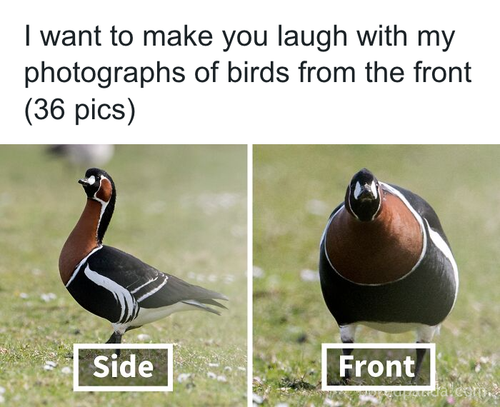Select the Front label box
The image size is (500, 407).
(379, 366)
